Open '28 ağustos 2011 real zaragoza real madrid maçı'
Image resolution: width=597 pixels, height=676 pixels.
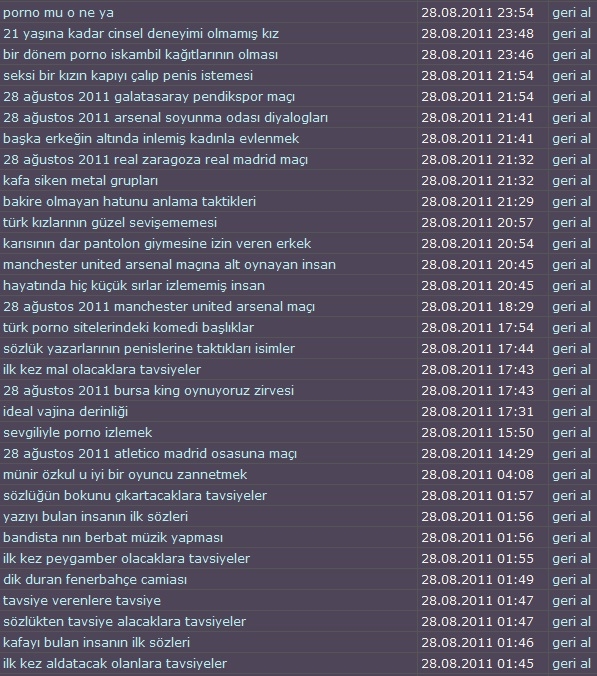[x=156, y=160]
